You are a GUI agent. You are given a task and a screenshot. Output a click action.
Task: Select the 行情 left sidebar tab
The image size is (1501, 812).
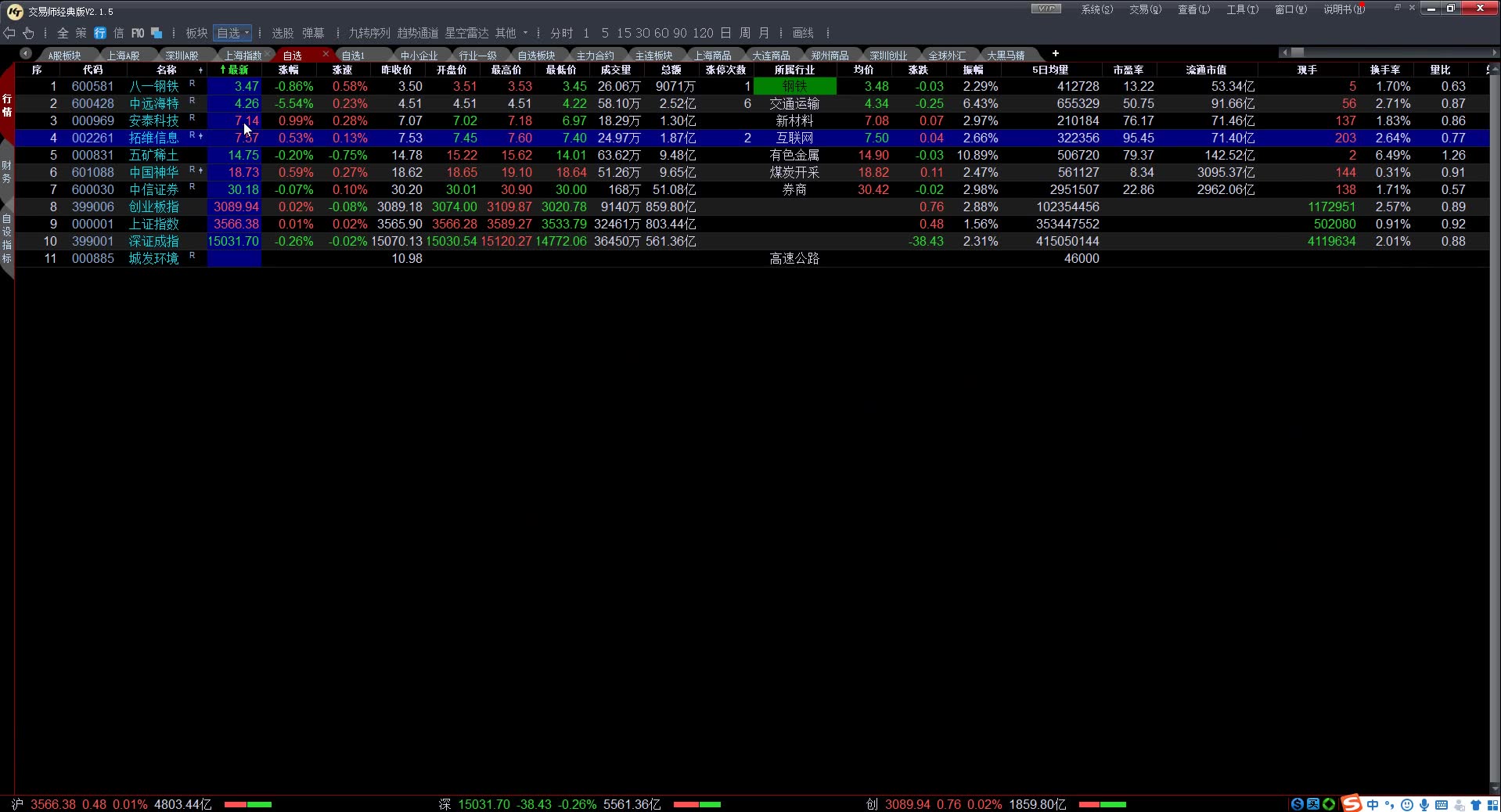tap(7, 105)
